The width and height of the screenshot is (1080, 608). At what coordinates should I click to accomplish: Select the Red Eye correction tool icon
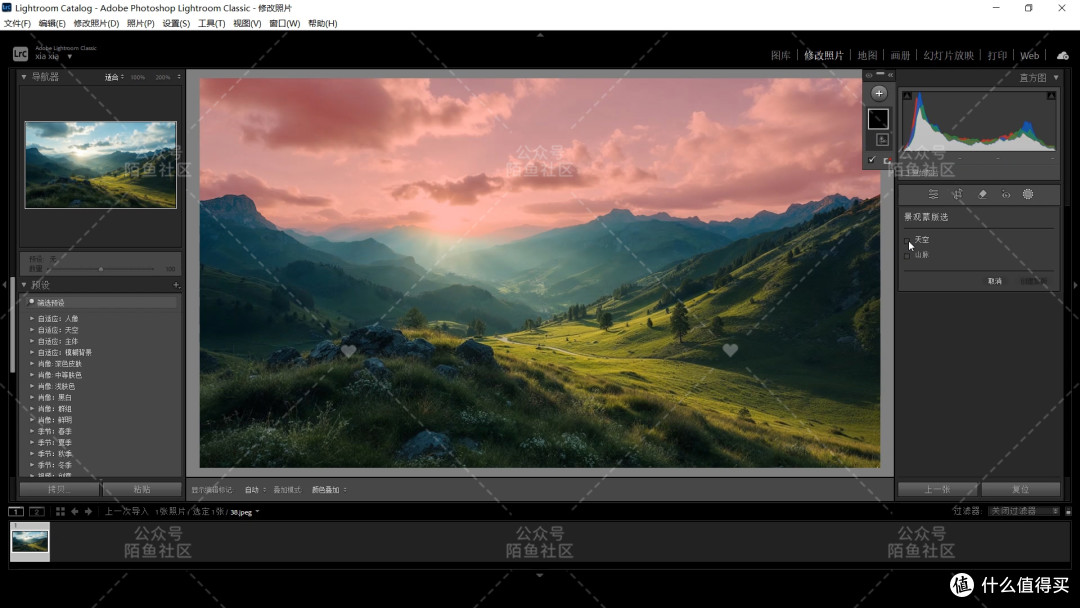pos(1006,194)
